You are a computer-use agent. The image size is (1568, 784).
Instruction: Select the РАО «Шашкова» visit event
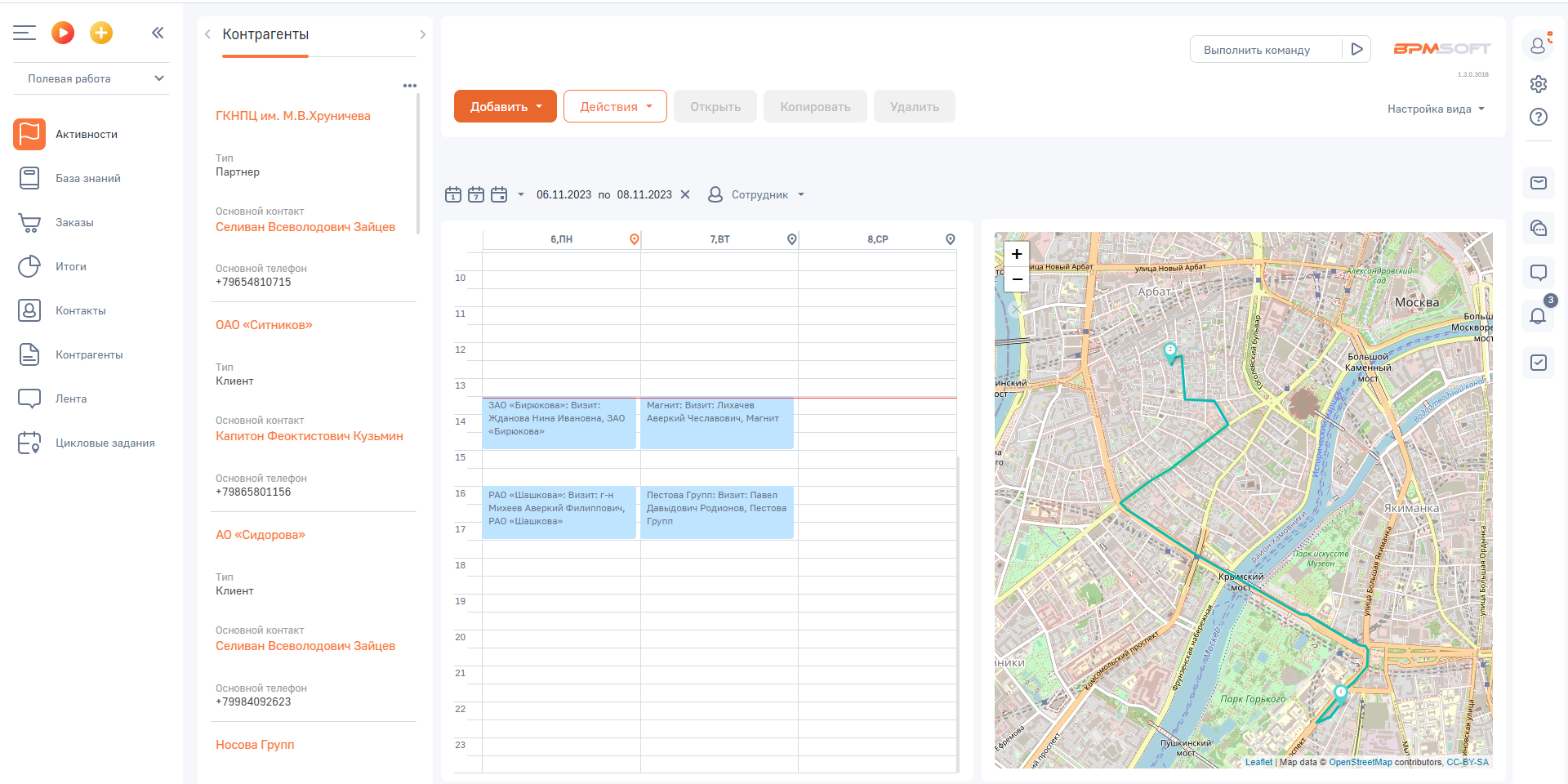559,513
